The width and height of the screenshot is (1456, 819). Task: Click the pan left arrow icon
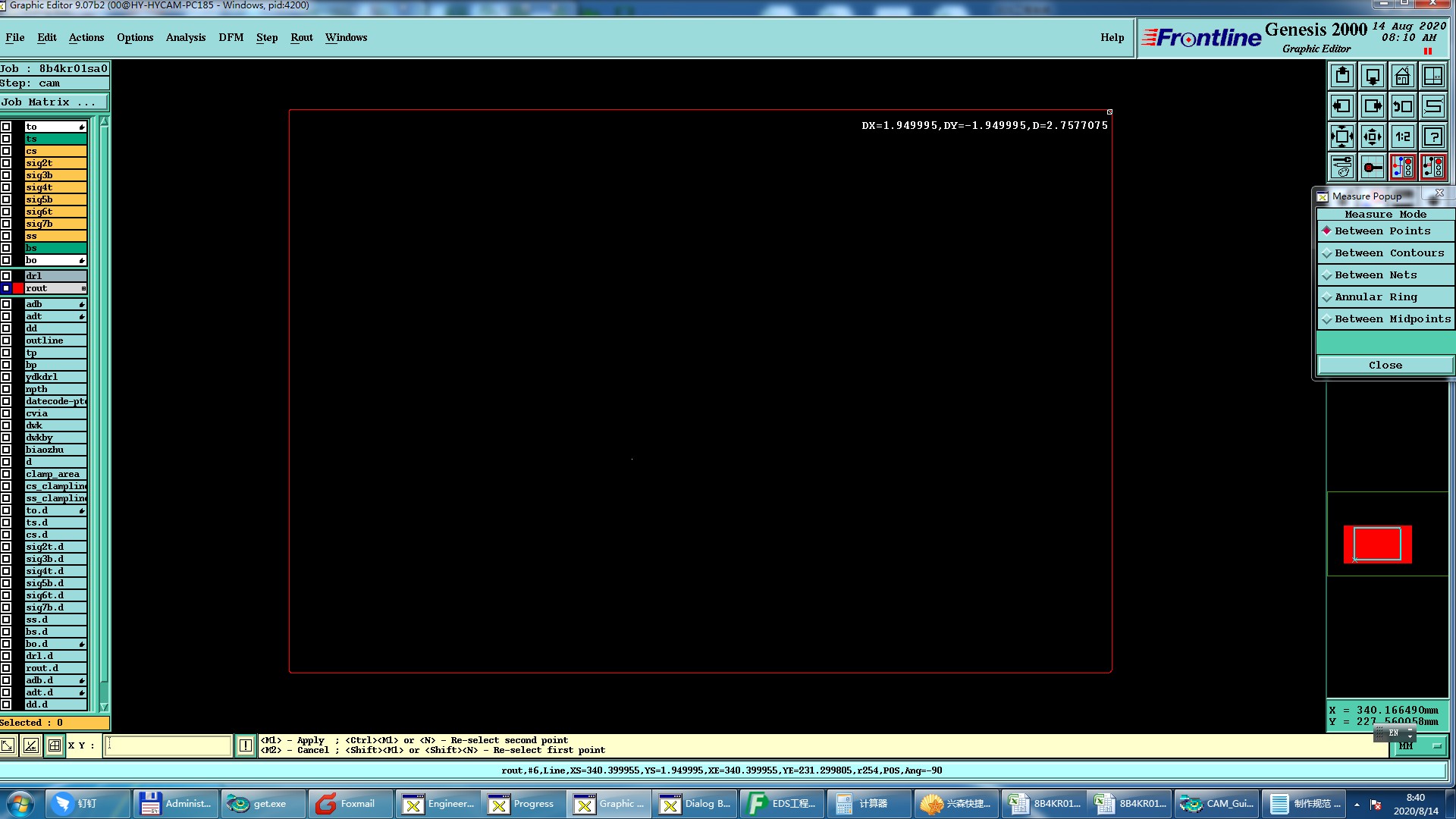1342,106
